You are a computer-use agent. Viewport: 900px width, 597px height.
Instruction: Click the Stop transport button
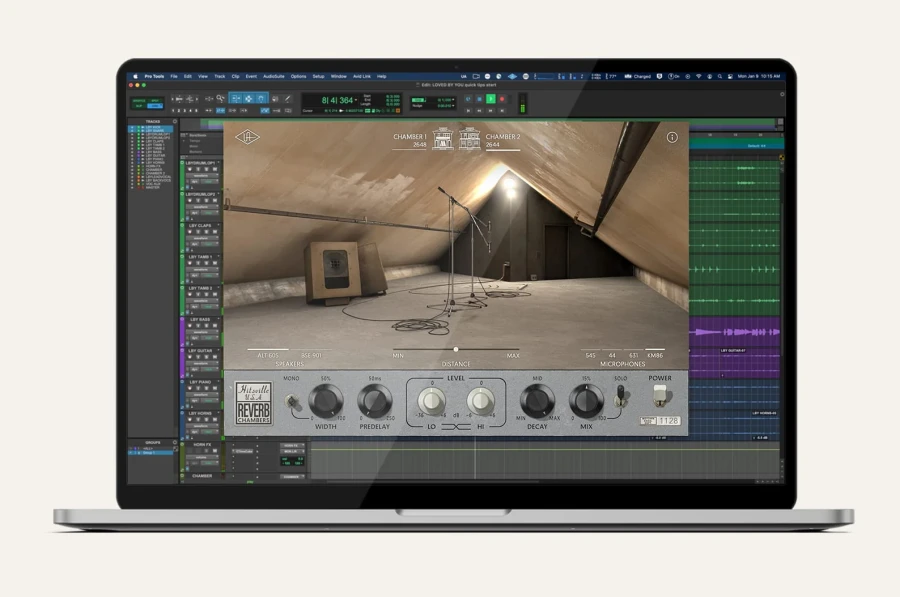point(479,99)
